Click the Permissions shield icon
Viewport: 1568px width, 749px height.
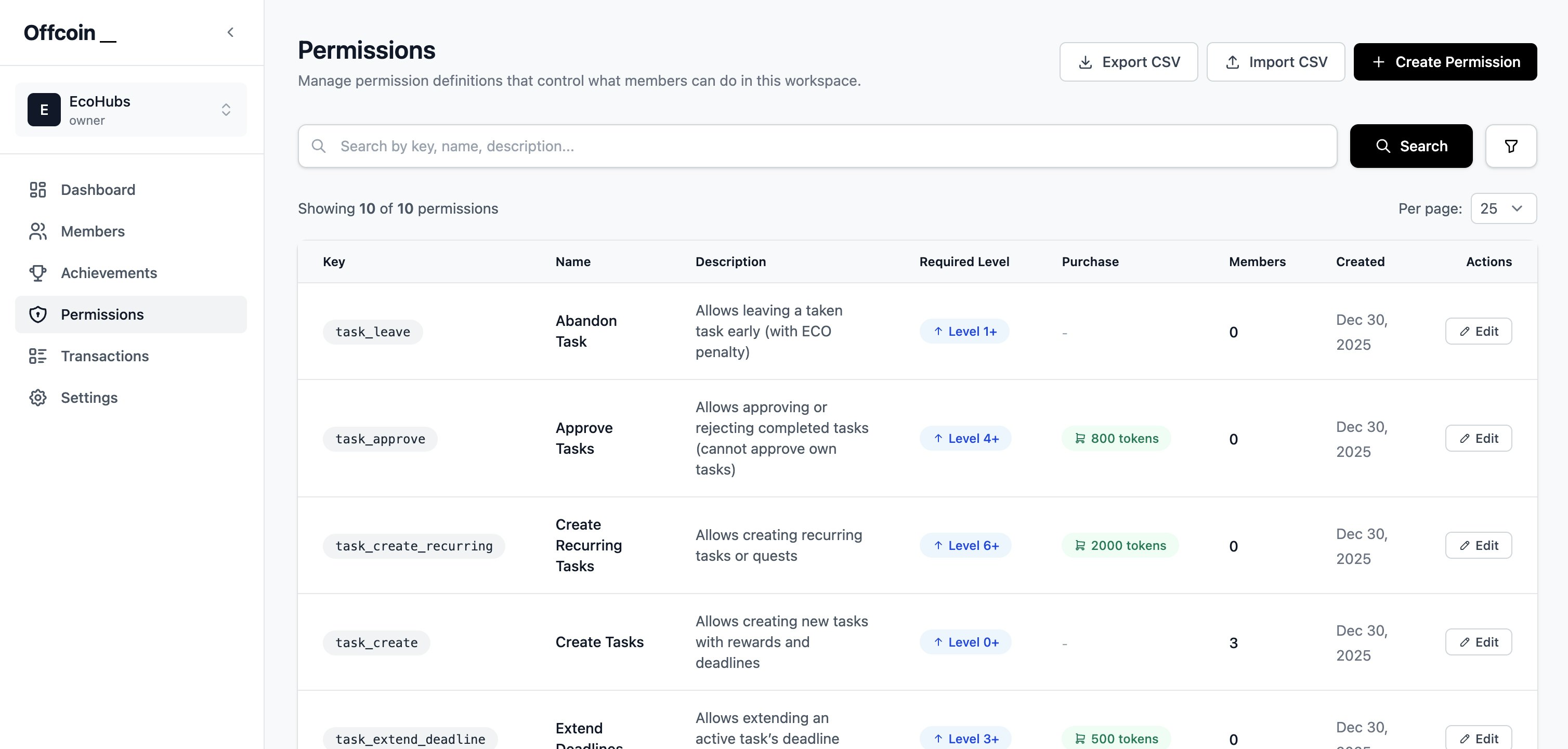click(38, 314)
